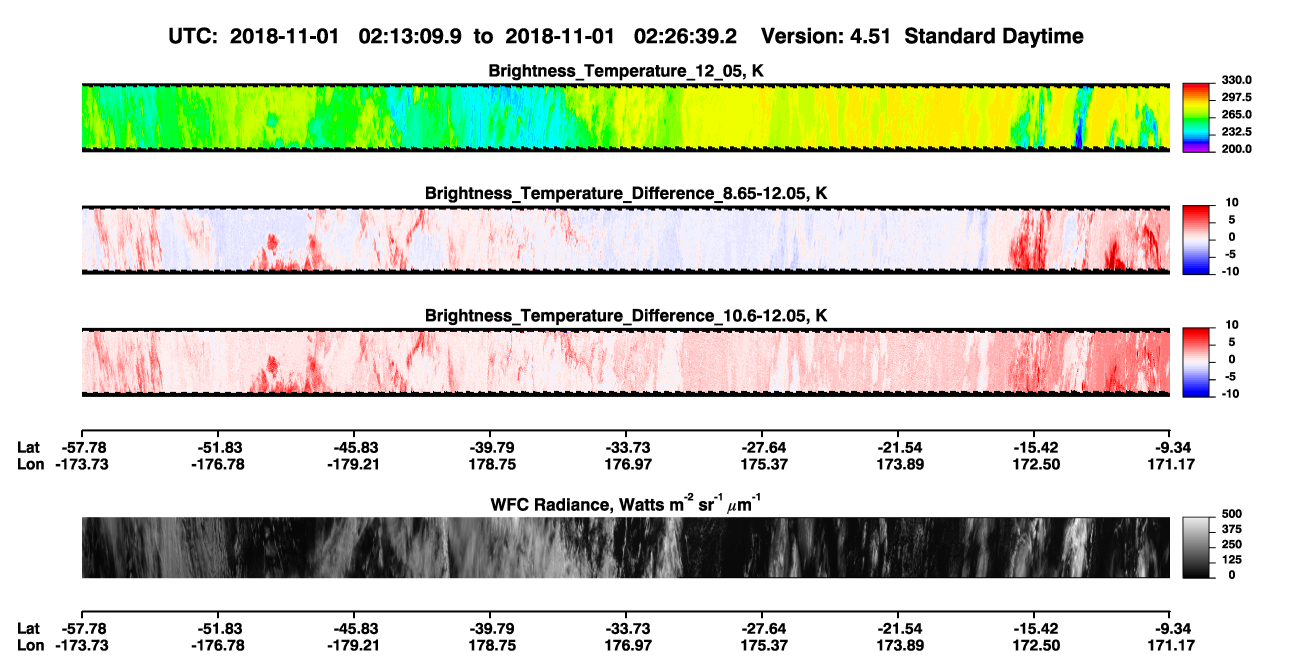Click latitude '-9.34' on the upper axis

pos(1171,447)
